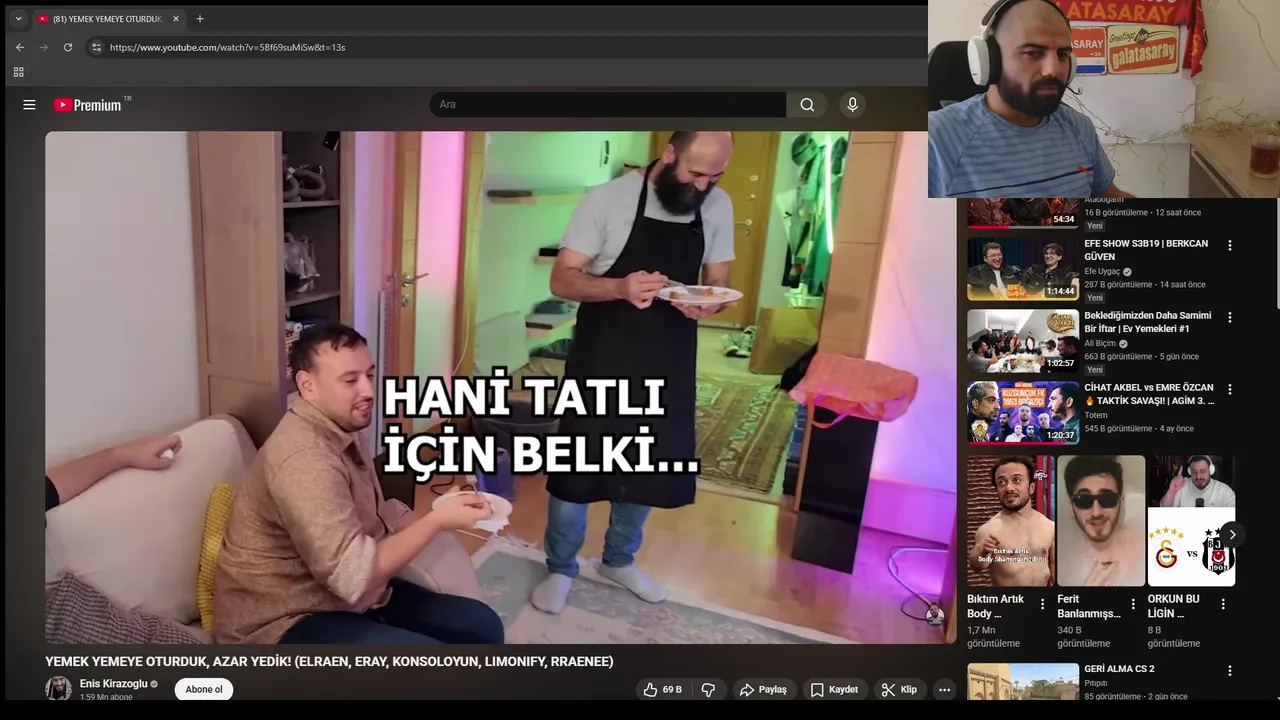The height and width of the screenshot is (720, 1280).
Task: Save the video with Kaydet button
Action: click(x=834, y=690)
